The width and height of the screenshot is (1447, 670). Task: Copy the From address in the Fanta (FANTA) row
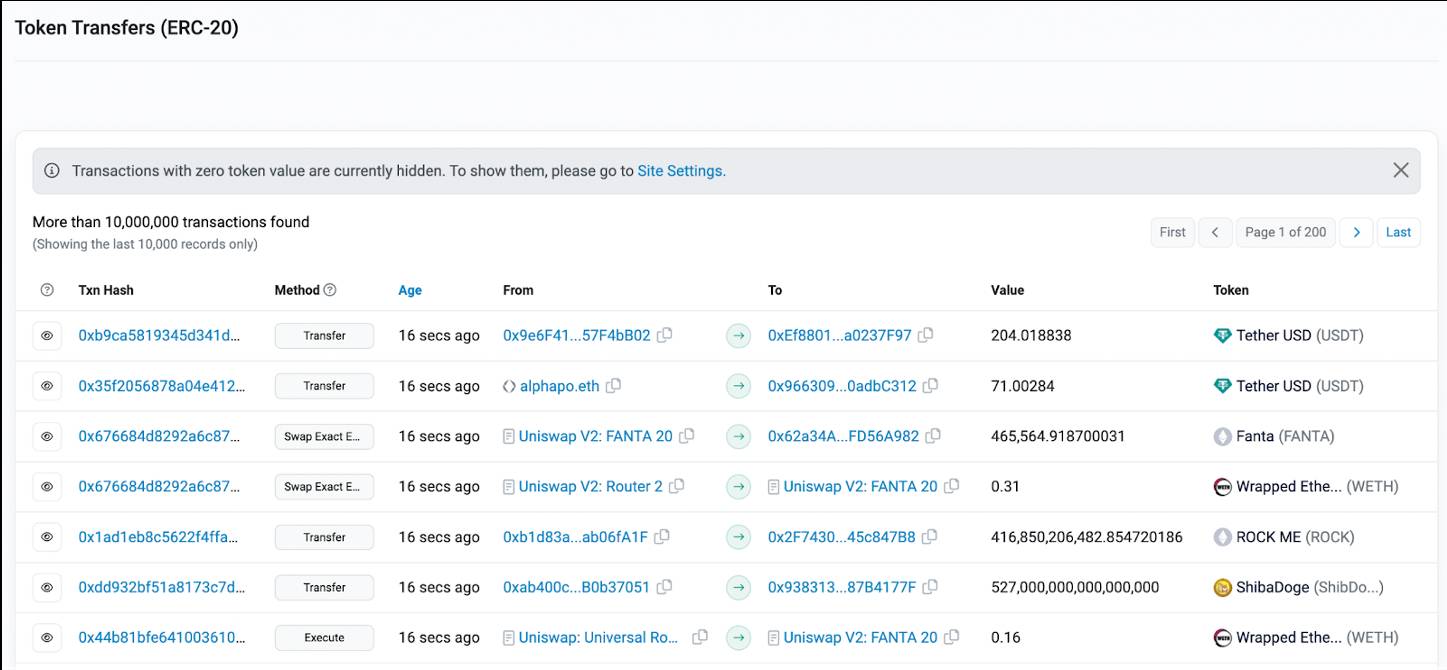687,436
